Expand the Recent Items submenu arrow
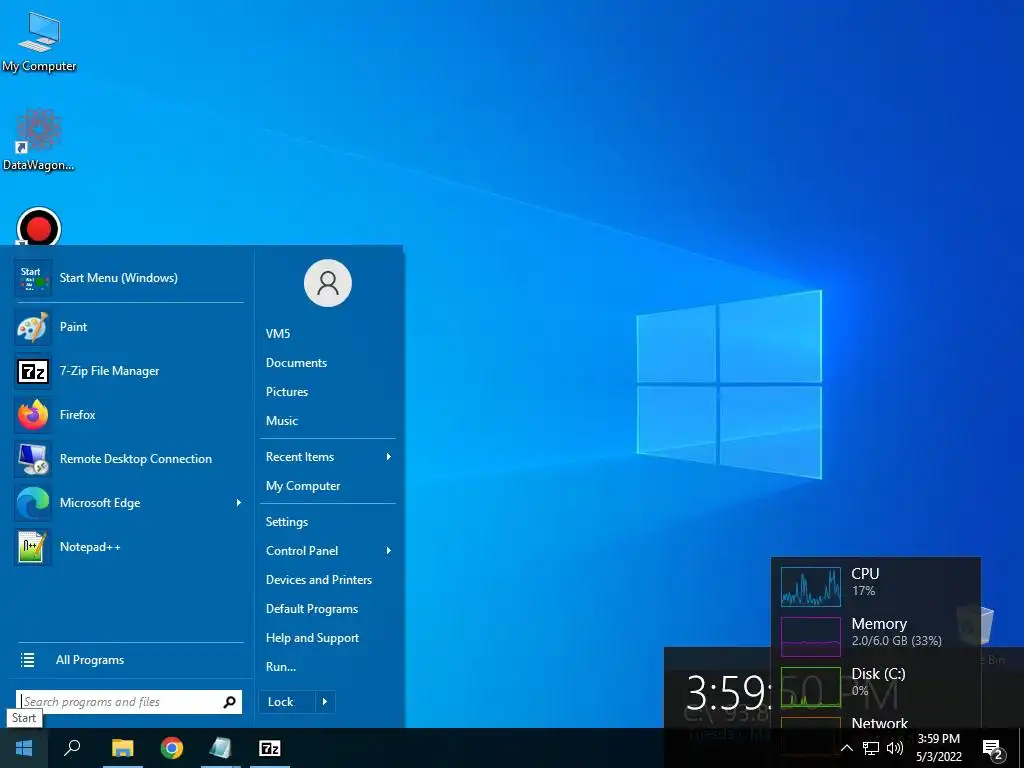Viewport: 1024px width, 768px height. coord(389,456)
